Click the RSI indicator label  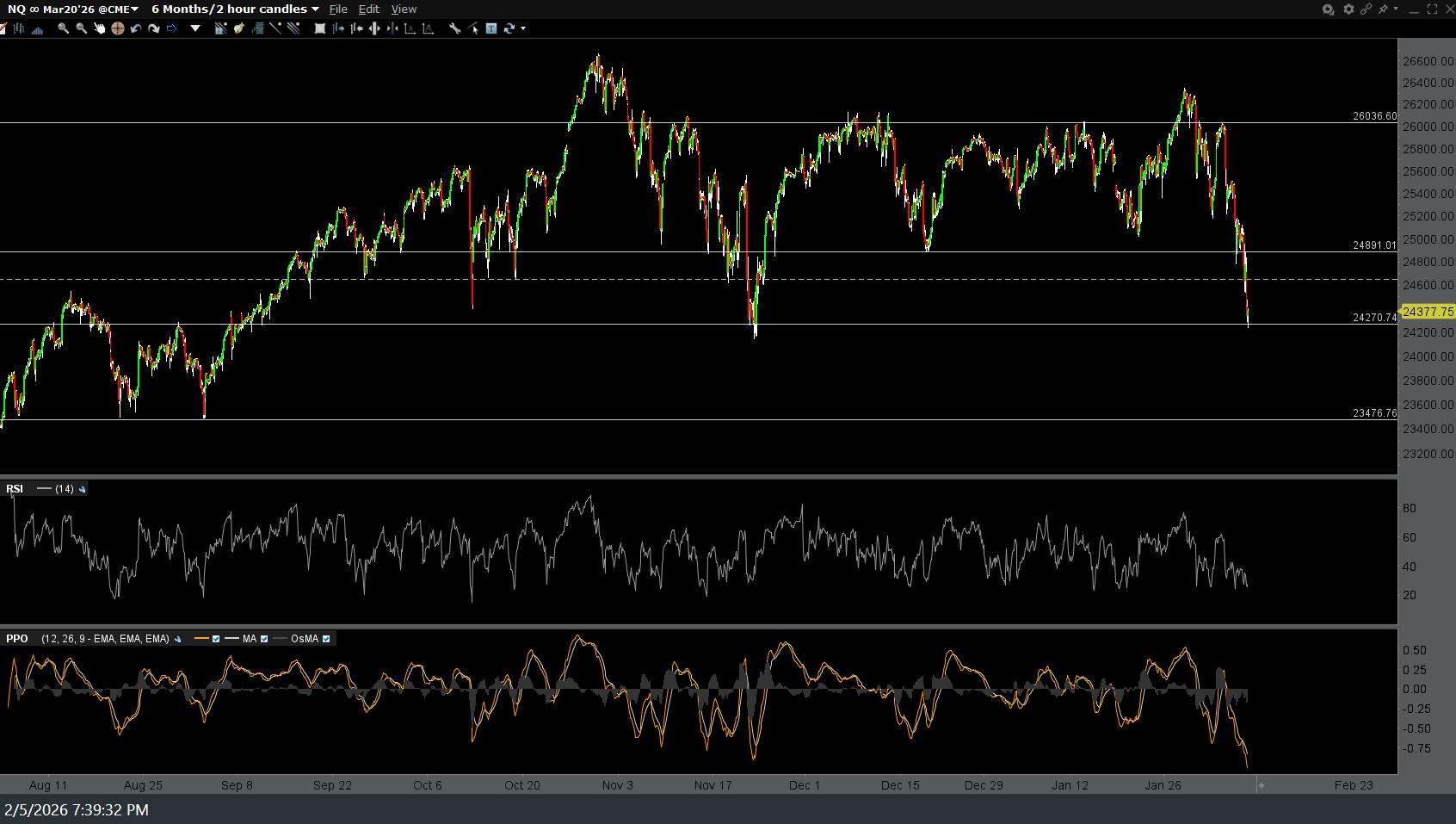15,489
